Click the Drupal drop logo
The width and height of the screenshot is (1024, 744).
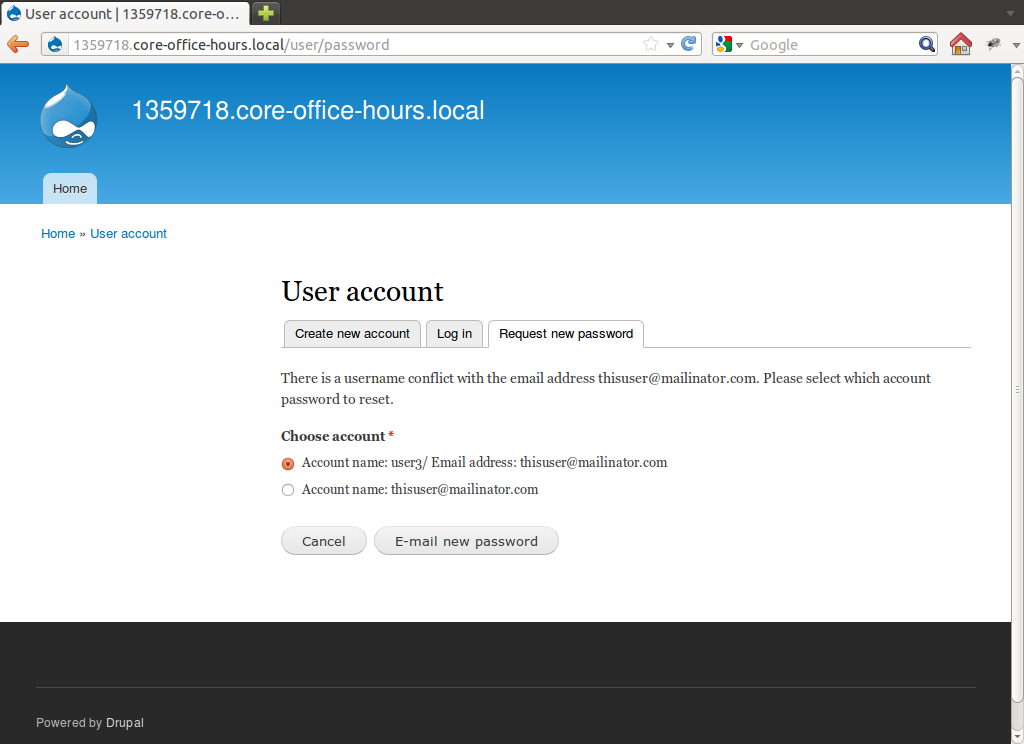(68, 117)
